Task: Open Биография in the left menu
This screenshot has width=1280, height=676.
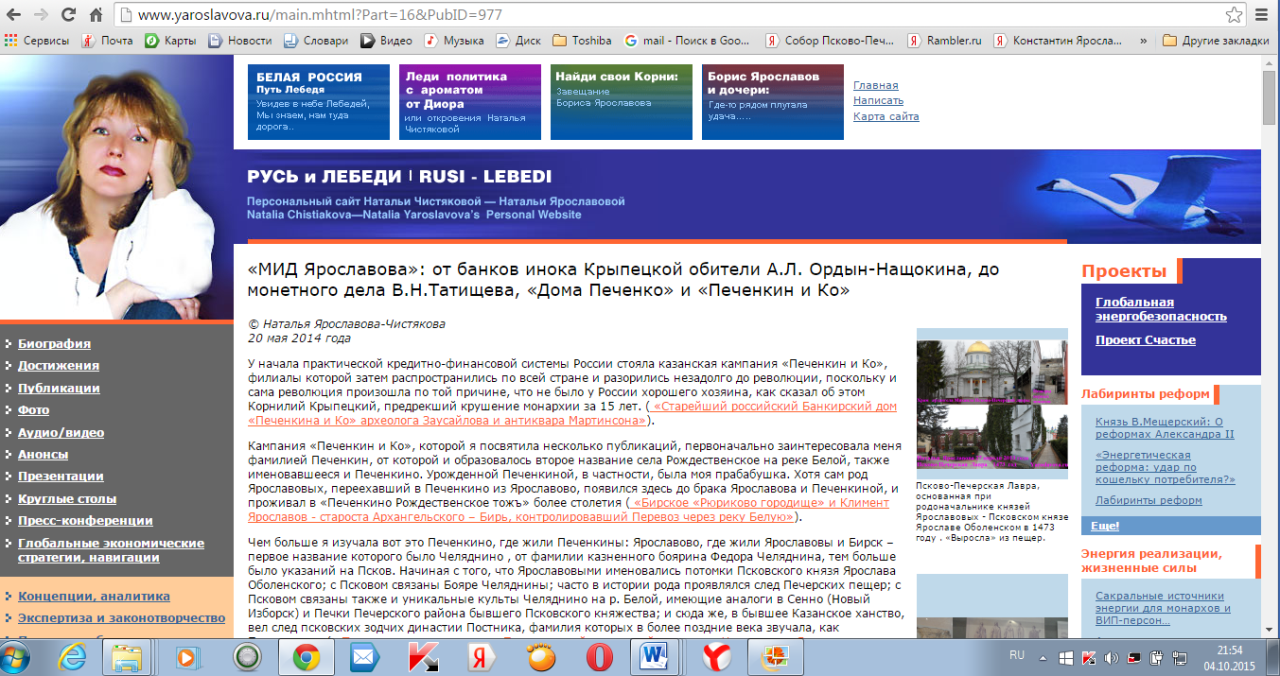Action: (54, 344)
